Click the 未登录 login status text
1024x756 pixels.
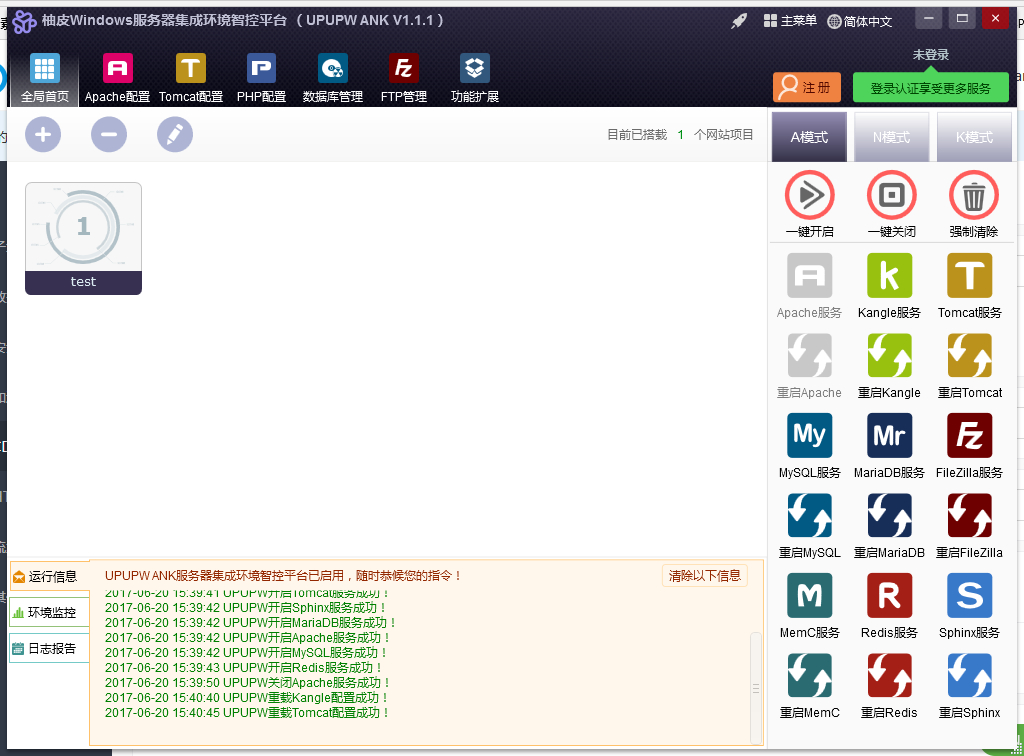click(931, 55)
